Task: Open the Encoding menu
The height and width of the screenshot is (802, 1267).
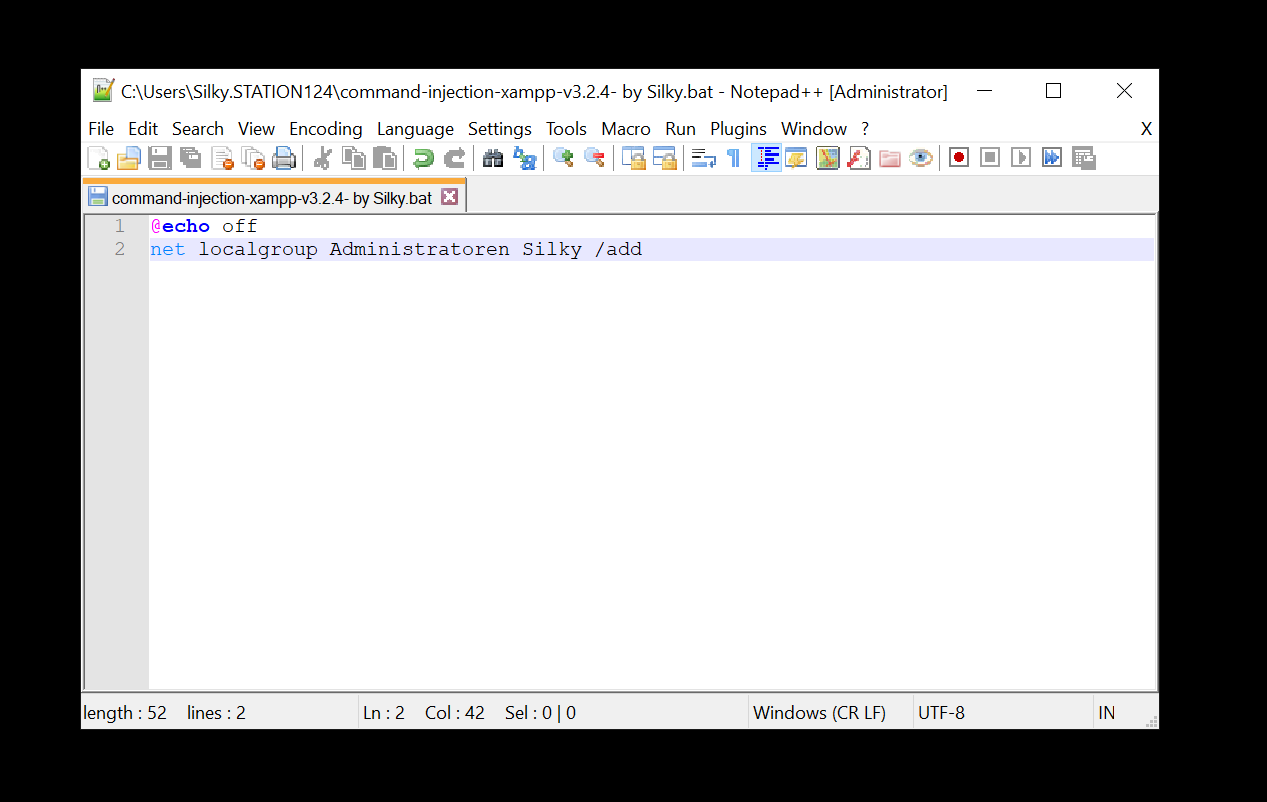Action: pyautogui.click(x=326, y=129)
